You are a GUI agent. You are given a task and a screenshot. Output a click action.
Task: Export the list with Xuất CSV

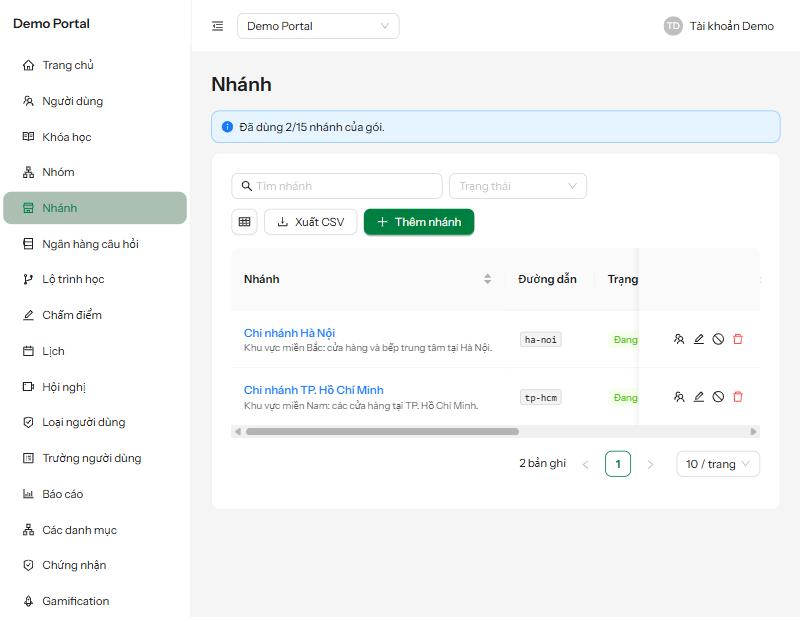pos(310,222)
